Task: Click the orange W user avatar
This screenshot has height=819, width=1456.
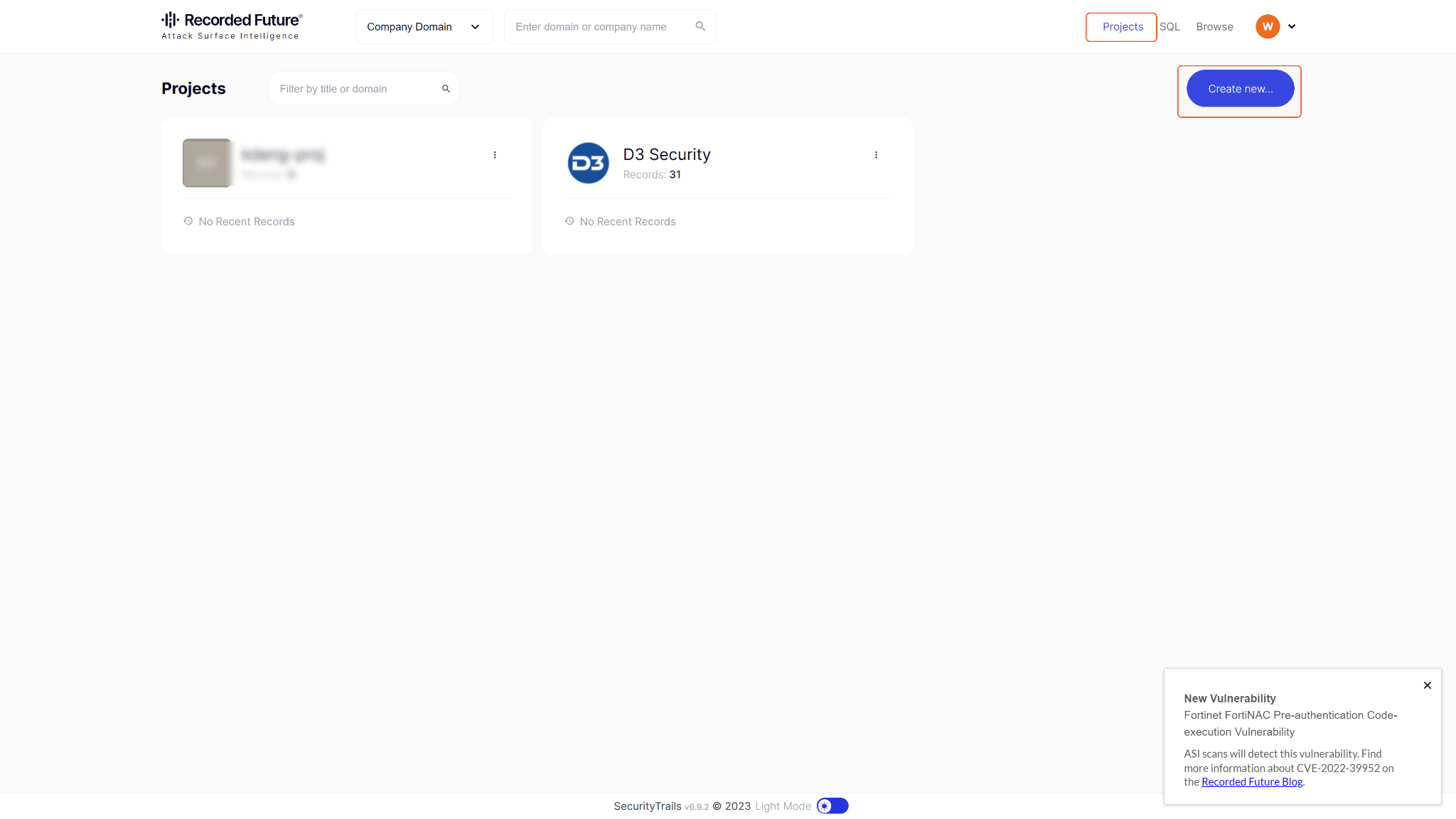Action: coord(1268,26)
